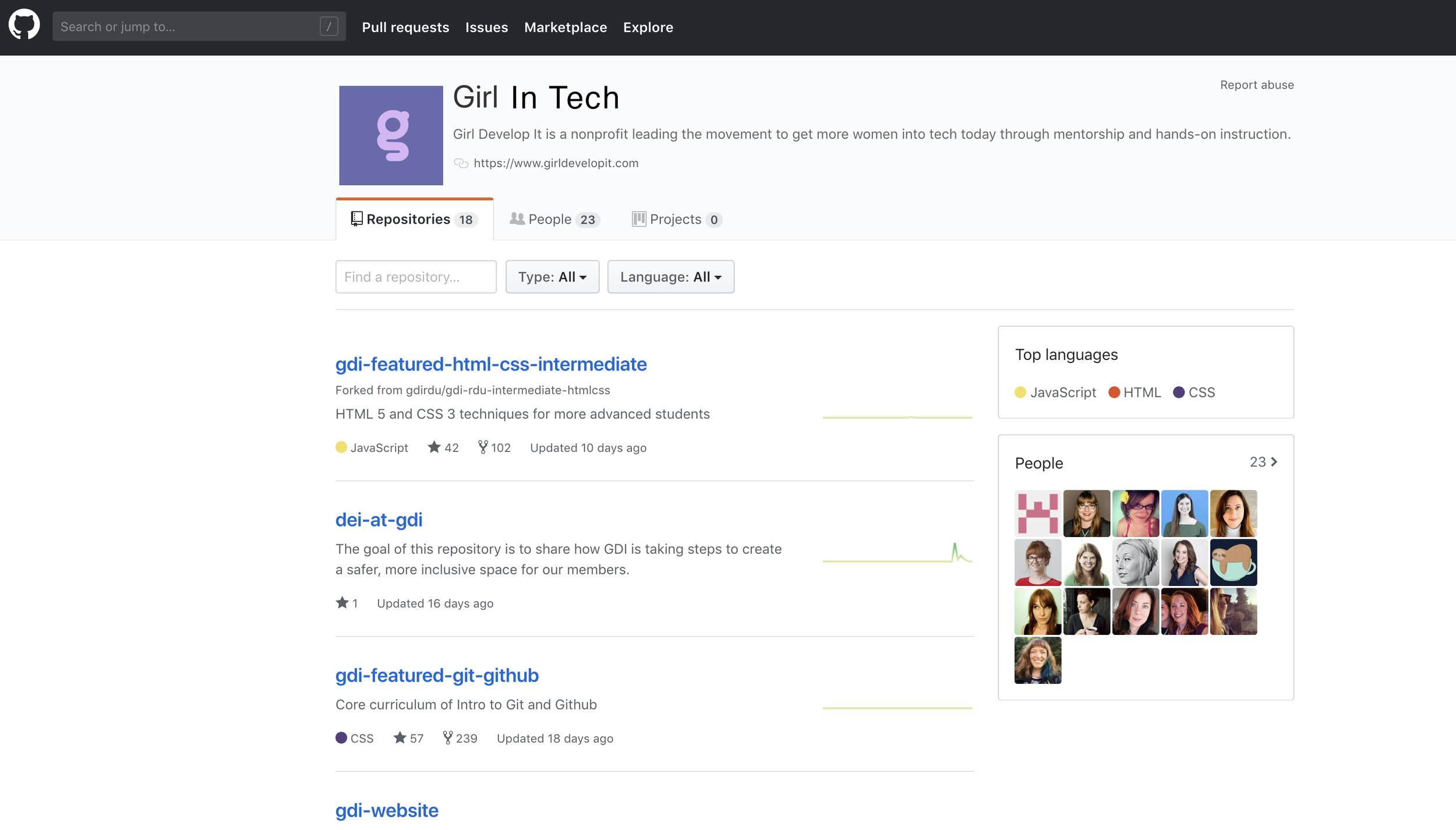Click the Top languages heading
This screenshot has height=830, width=1456.
pyautogui.click(x=1066, y=355)
